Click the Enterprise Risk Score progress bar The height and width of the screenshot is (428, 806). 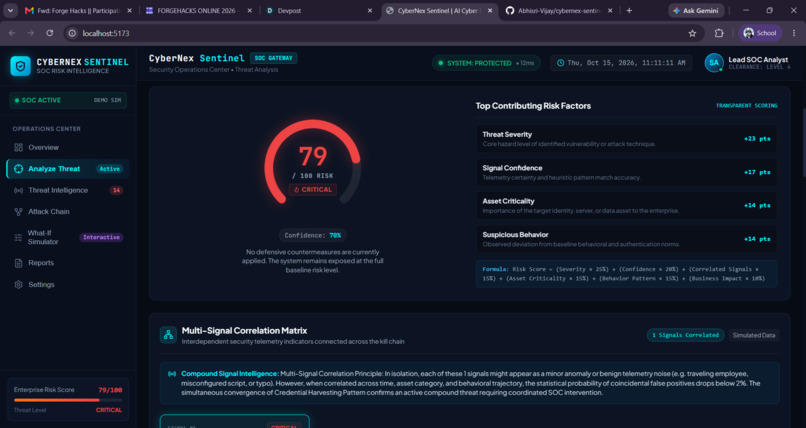(x=68, y=400)
